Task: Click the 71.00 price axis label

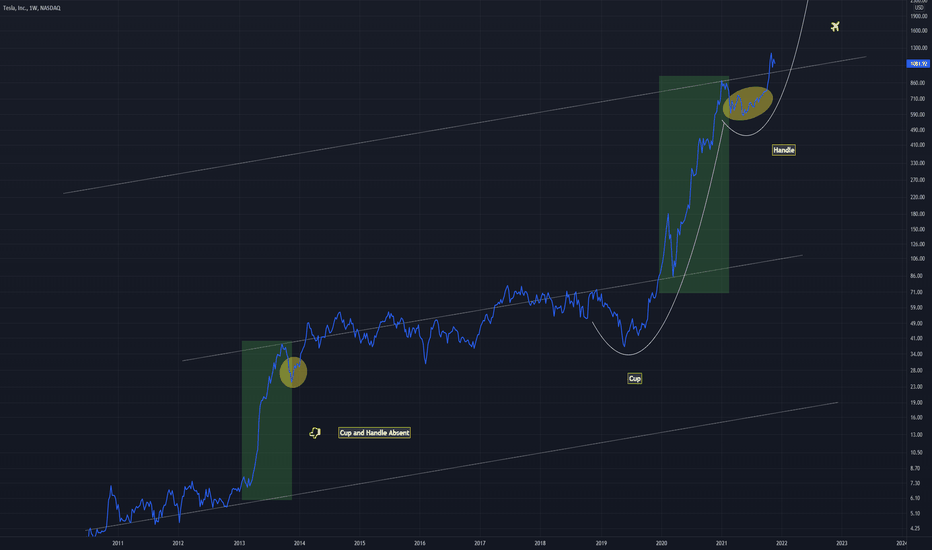Action: pyautogui.click(x=917, y=292)
